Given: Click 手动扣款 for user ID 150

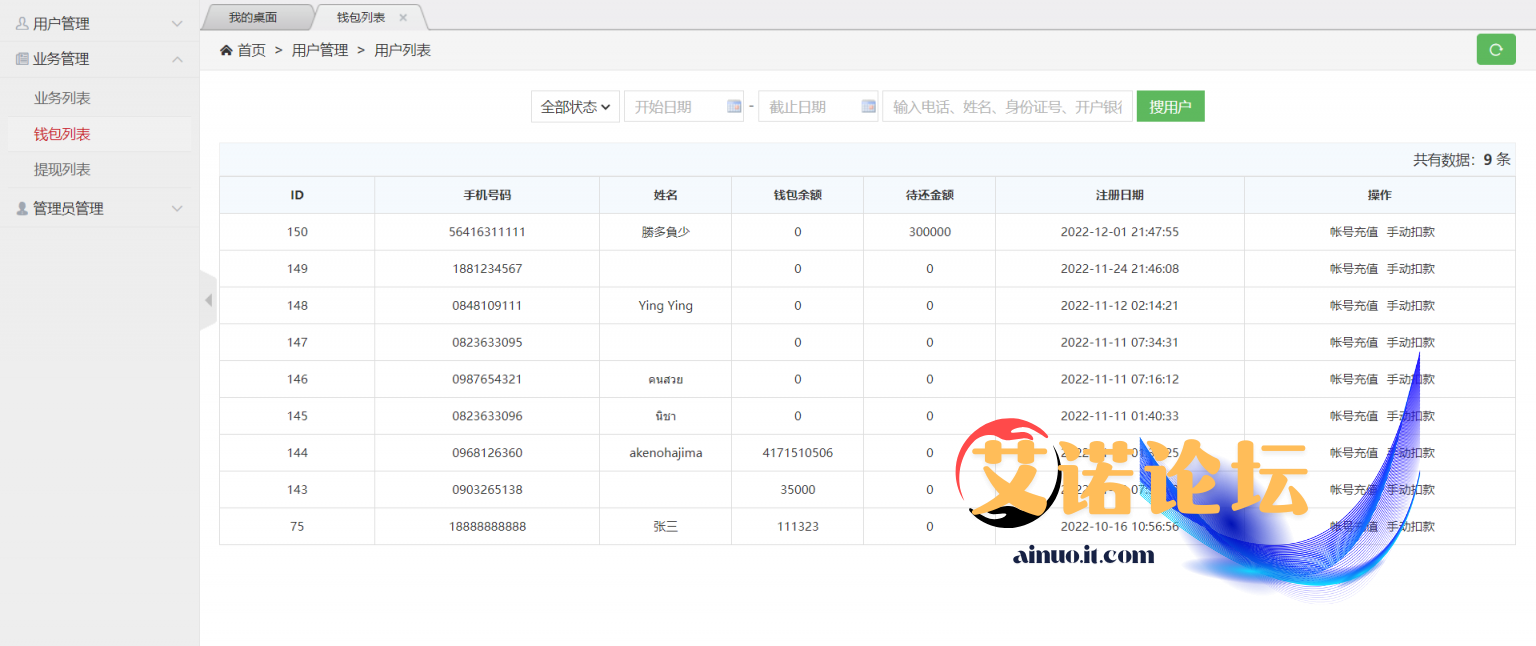Looking at the screenshot, I should [x=1410, y=232].
